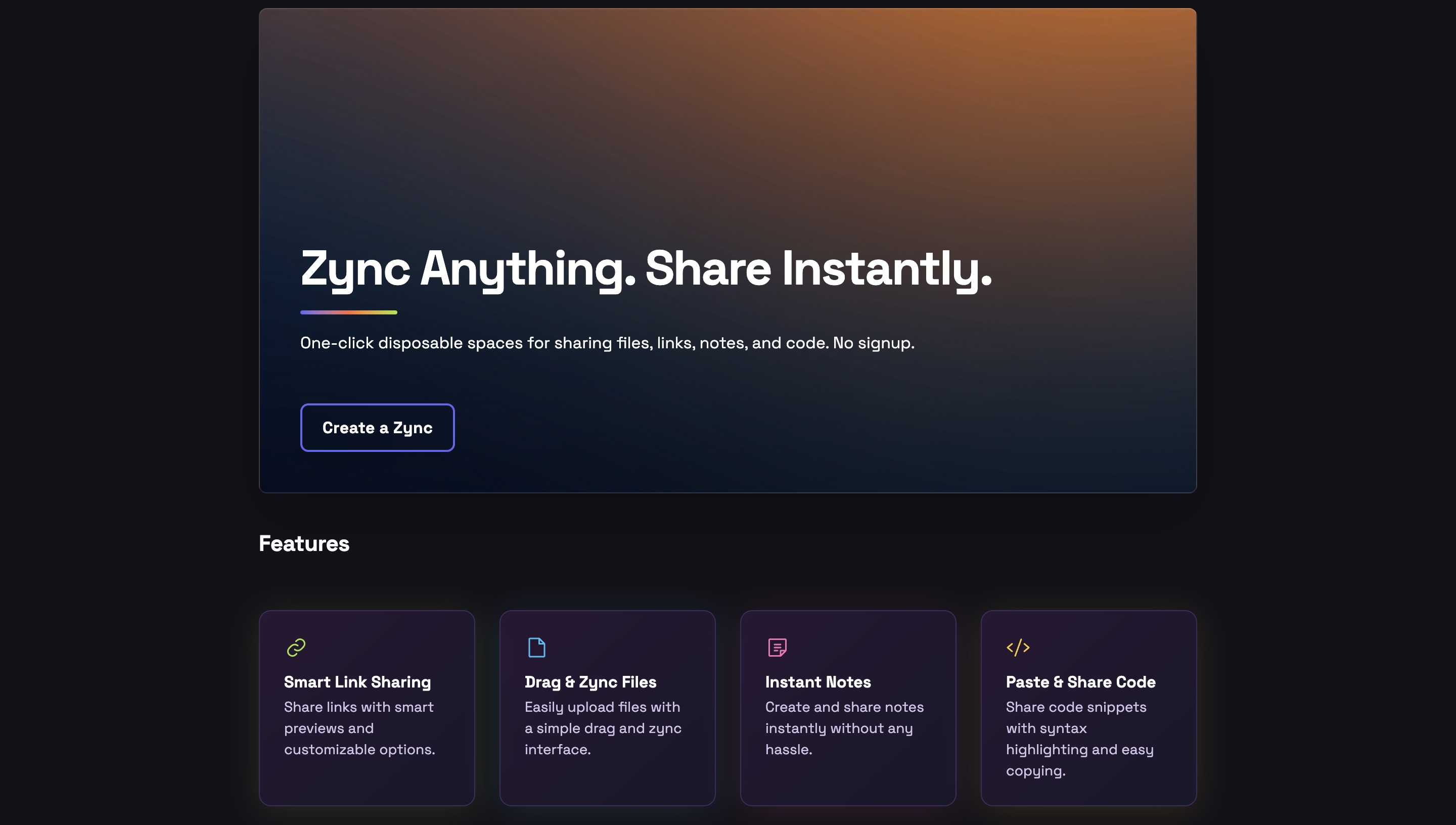Click the green chain link icon
The width and height of the screenshot is (1456, 825).
tap(296, 647)
